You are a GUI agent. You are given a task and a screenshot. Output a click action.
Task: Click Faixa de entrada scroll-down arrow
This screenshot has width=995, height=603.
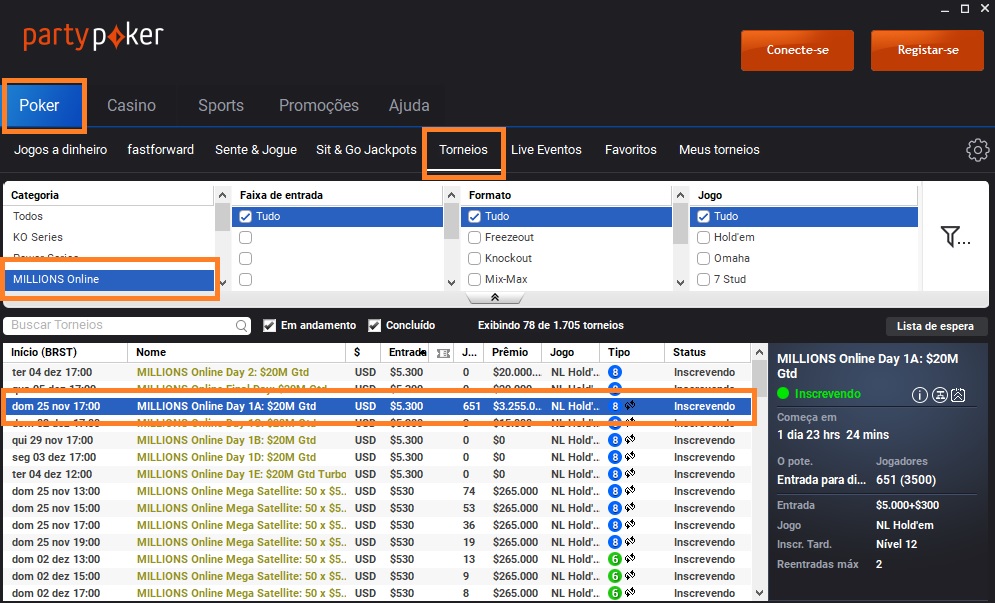[x=451, y=283]
